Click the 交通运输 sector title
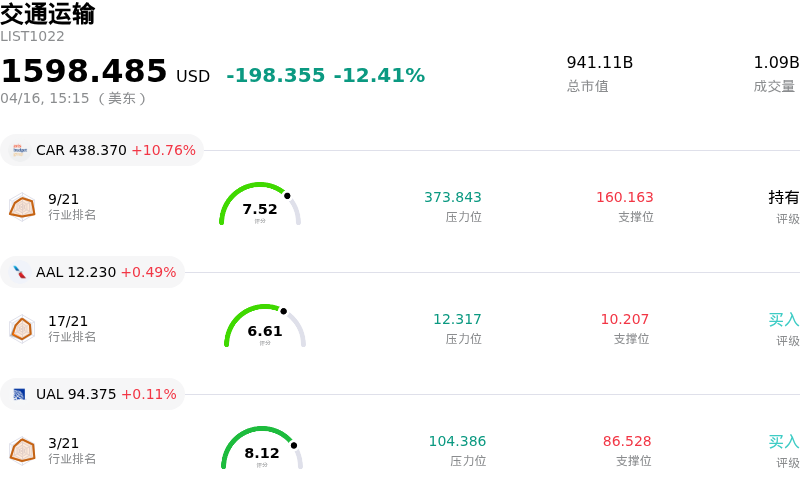This screenshot has height=488, width=800. pyautogui.click(x=48, y=14)
